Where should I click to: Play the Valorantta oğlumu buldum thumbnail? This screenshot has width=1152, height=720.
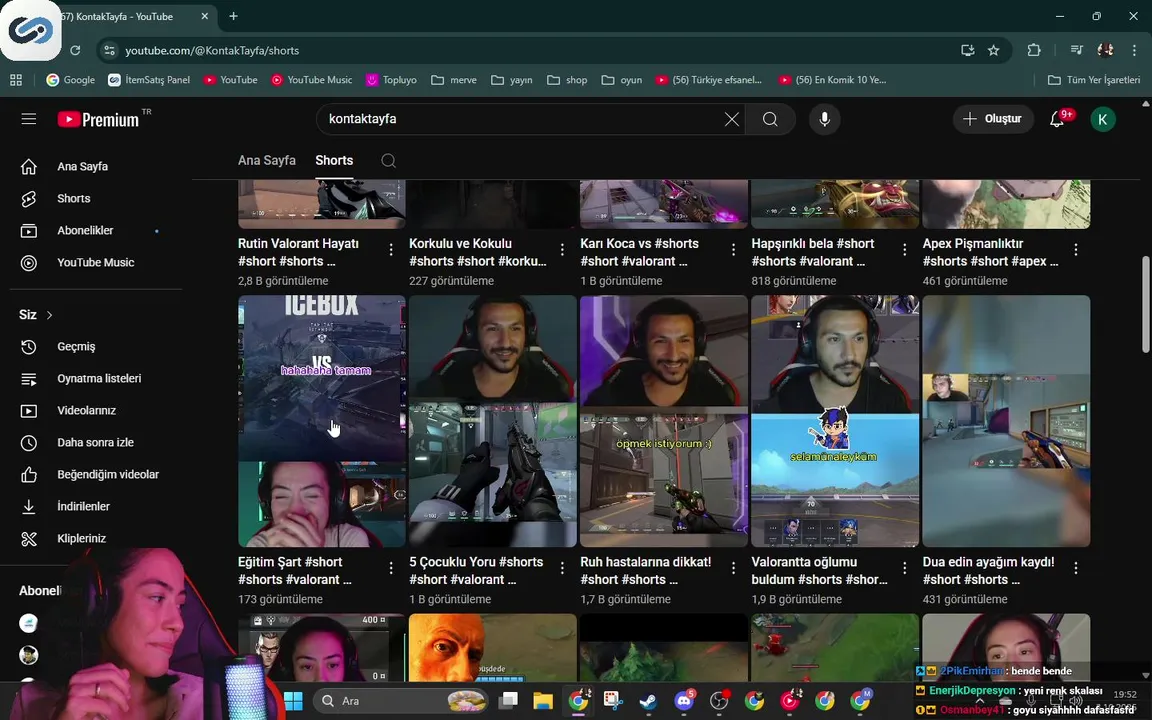coord(835,421)
